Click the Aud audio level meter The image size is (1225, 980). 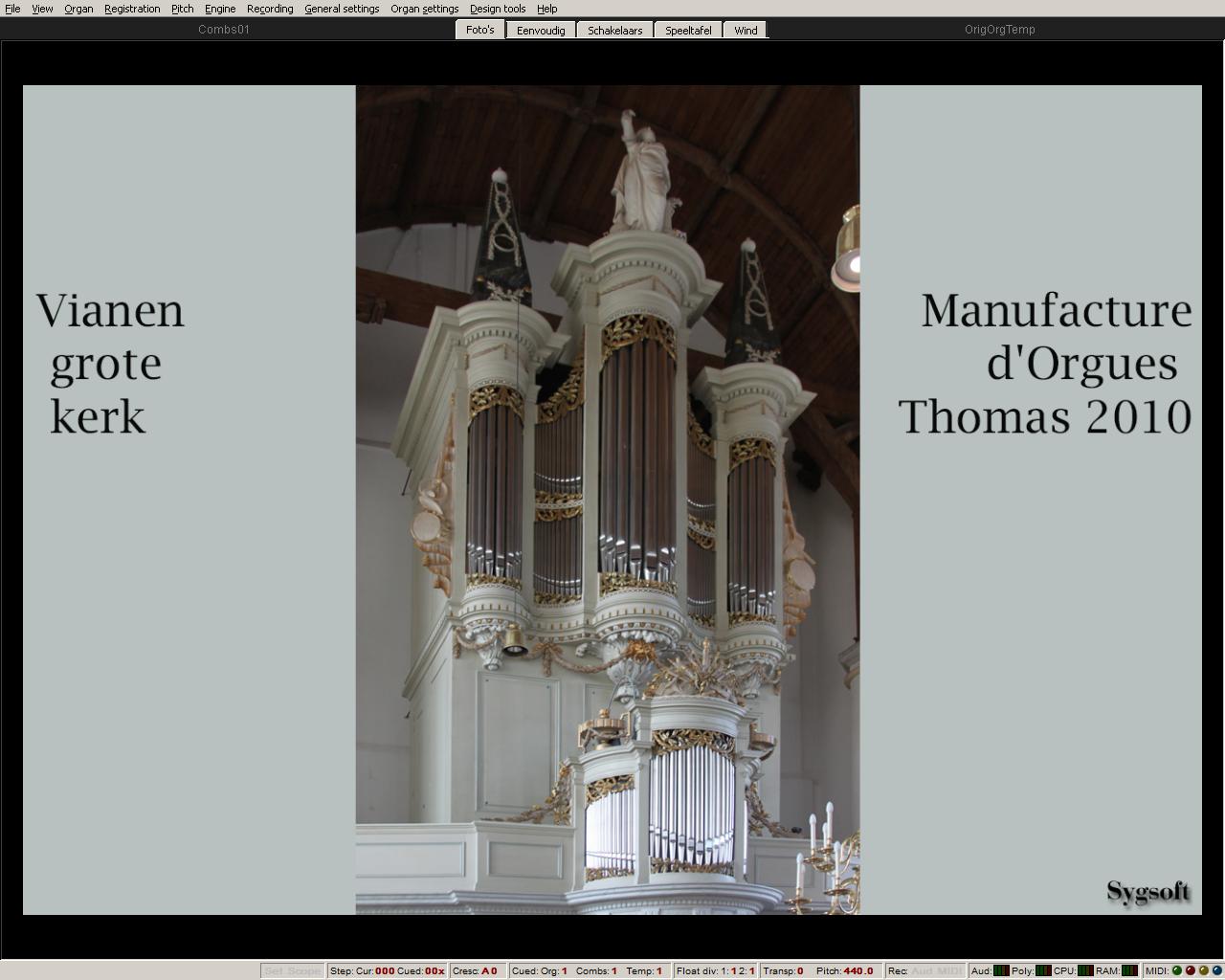click(1001, 970)
